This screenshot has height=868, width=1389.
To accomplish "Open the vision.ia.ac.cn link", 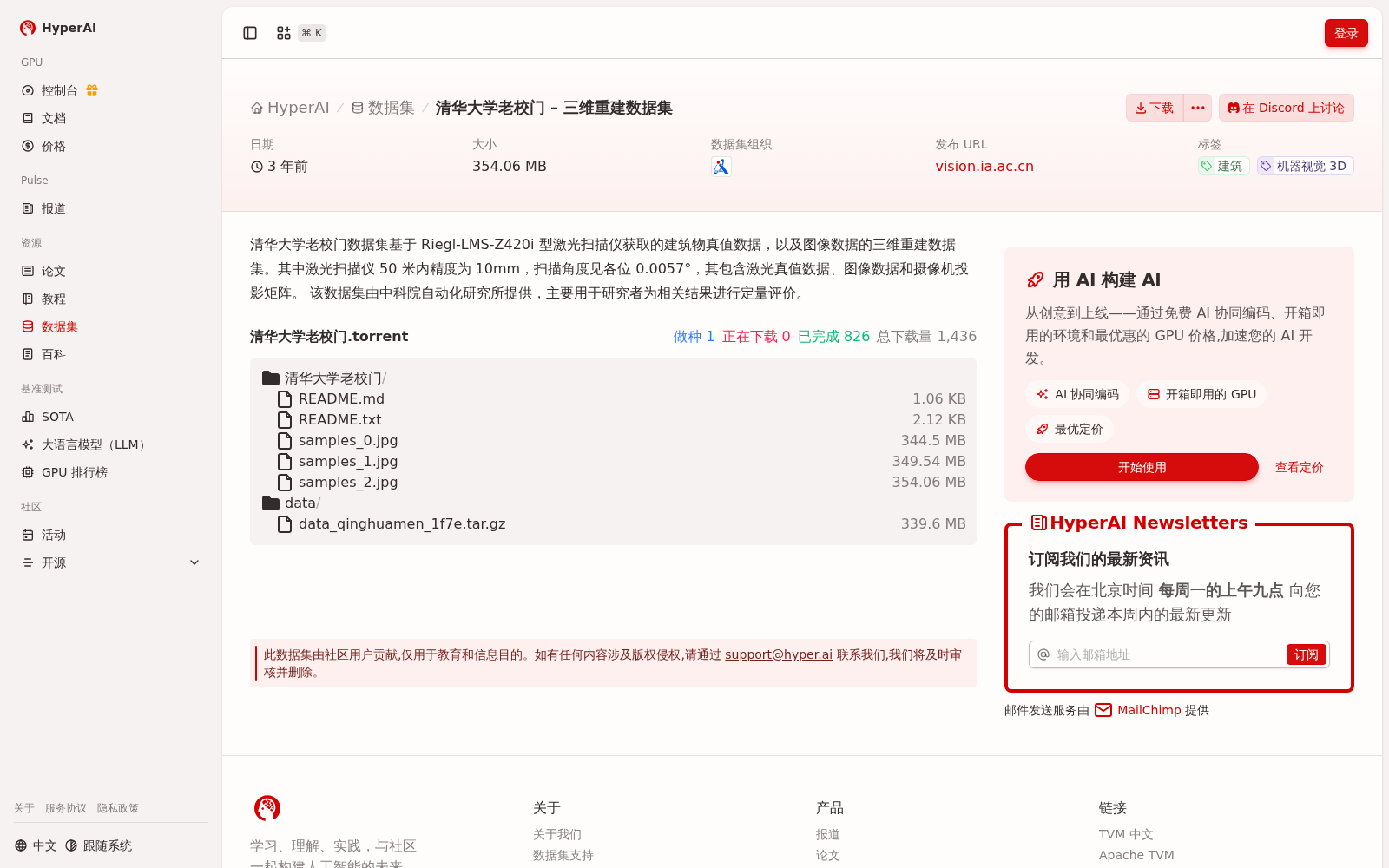I will [984, 167].
